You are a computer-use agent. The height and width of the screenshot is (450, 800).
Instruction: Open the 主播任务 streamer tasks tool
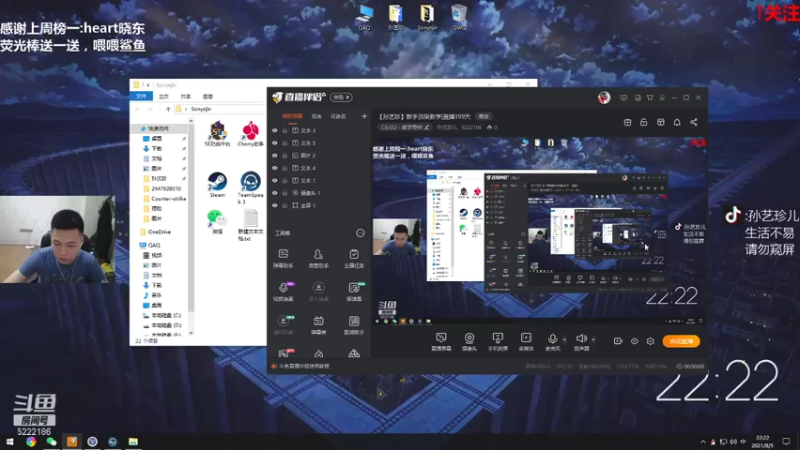tap(354, 258)
